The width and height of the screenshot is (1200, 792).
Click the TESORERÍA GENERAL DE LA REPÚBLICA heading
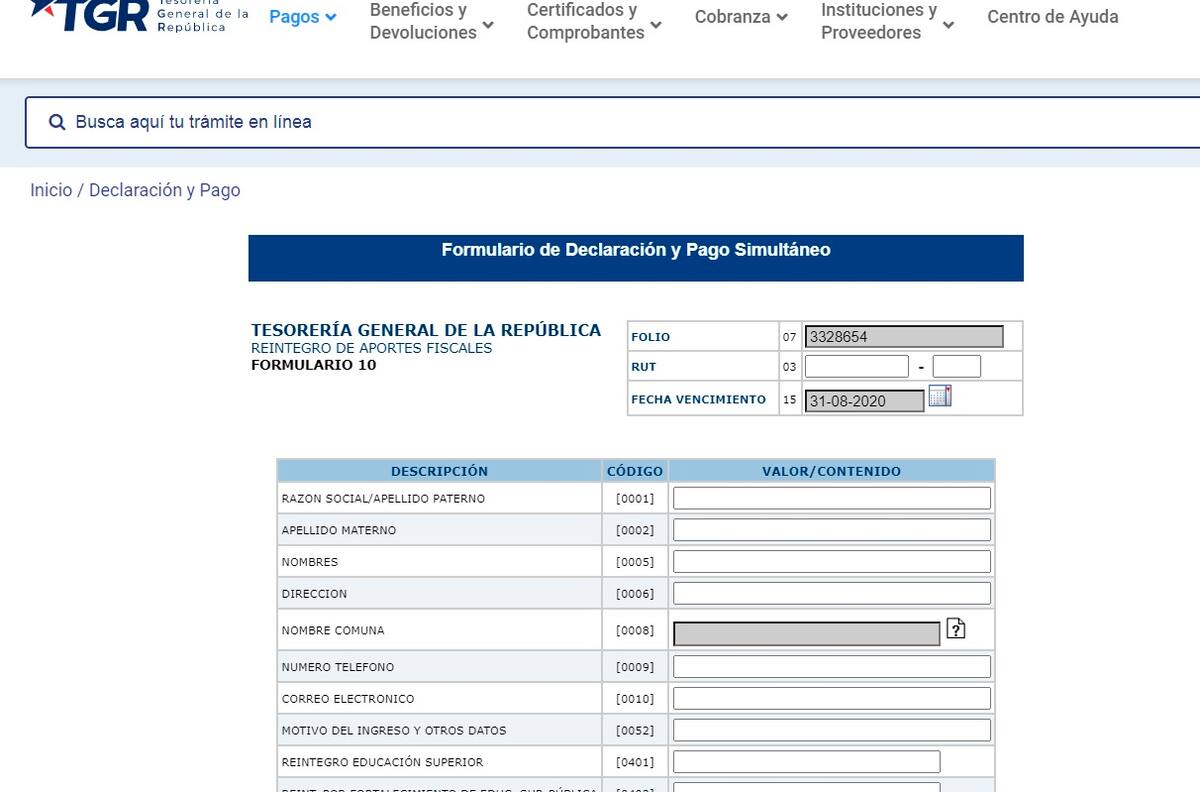pos(426,330)
